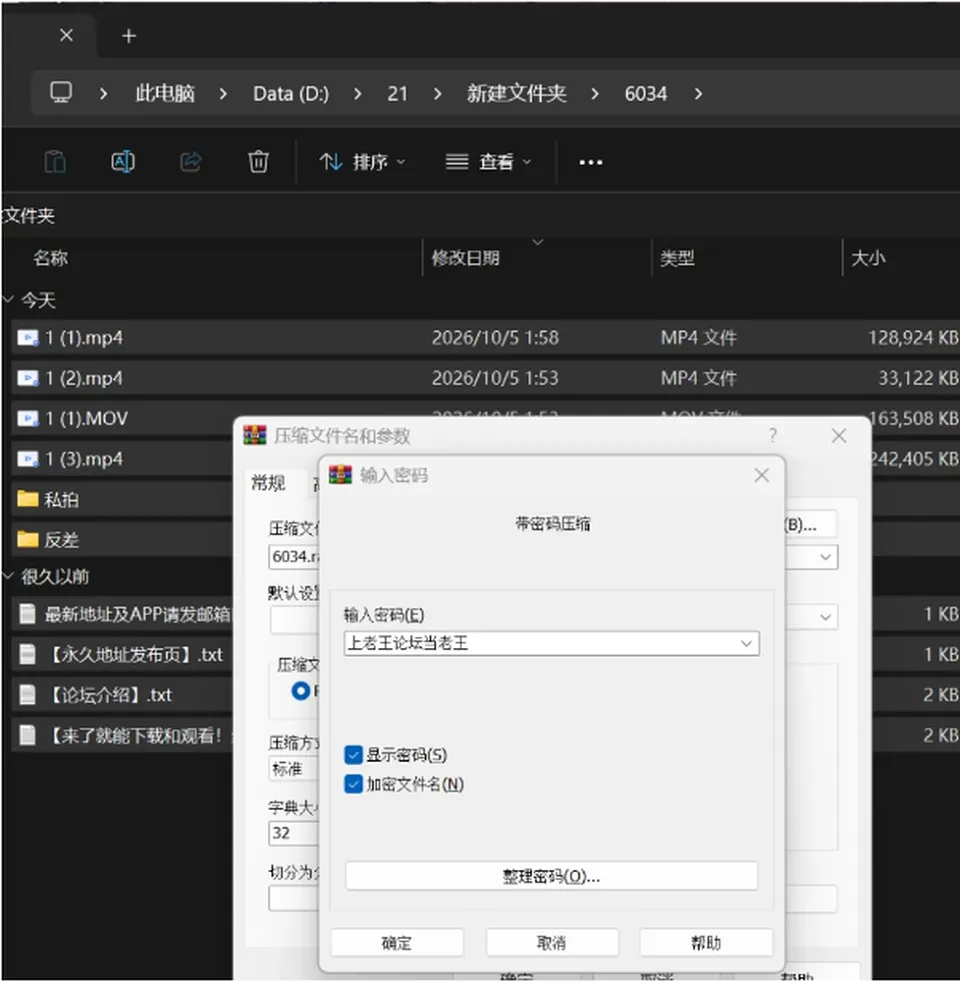Screen dimensions: 960x982
Task: Toggle the 显示密码(S) checkbox
Action: point(353,755)
